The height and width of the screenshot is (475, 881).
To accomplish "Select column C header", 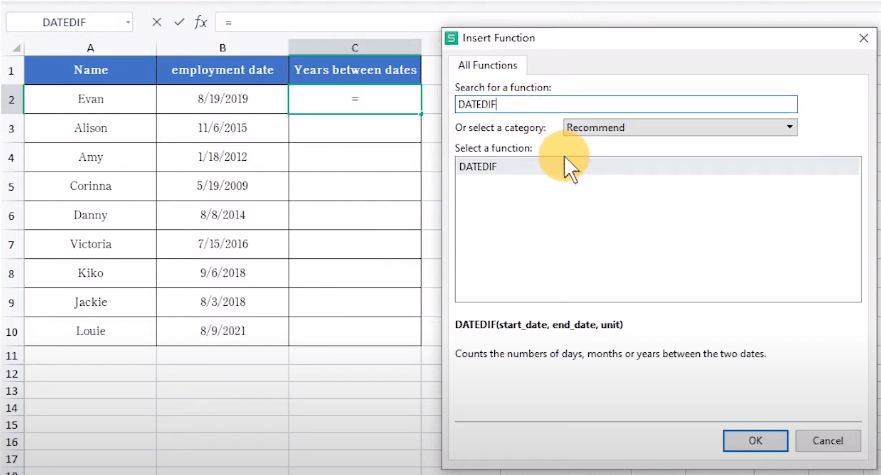I will pos(355,48).
